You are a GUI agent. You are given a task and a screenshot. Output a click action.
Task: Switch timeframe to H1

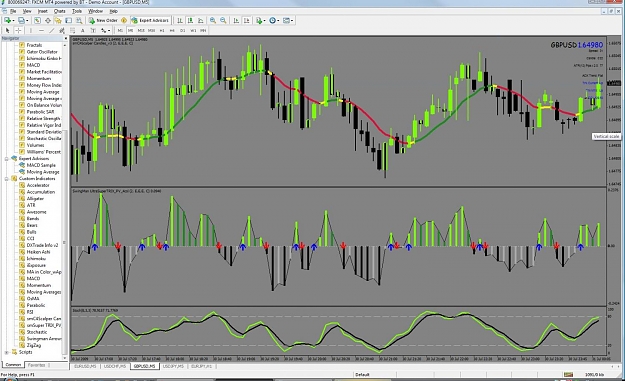162,30
